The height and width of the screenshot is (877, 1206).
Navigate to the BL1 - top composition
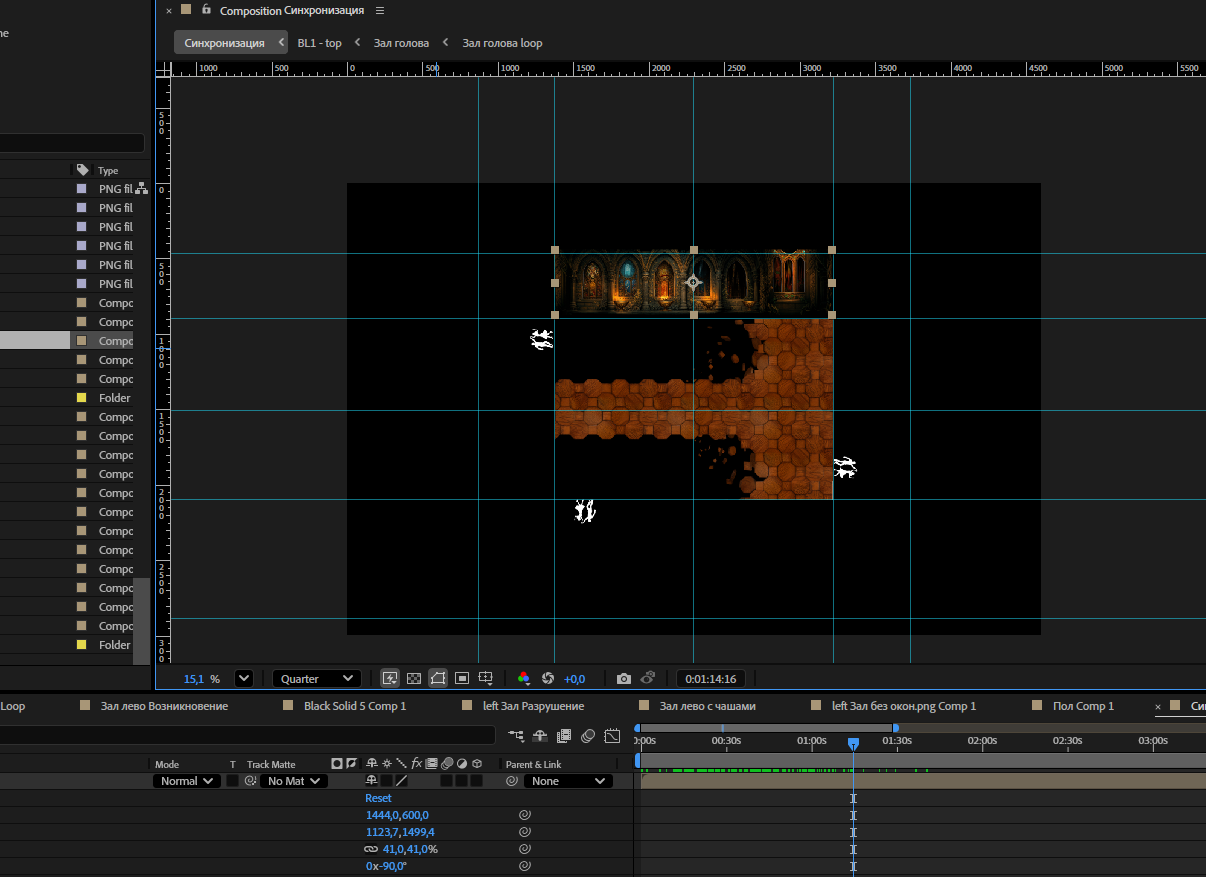319,43
